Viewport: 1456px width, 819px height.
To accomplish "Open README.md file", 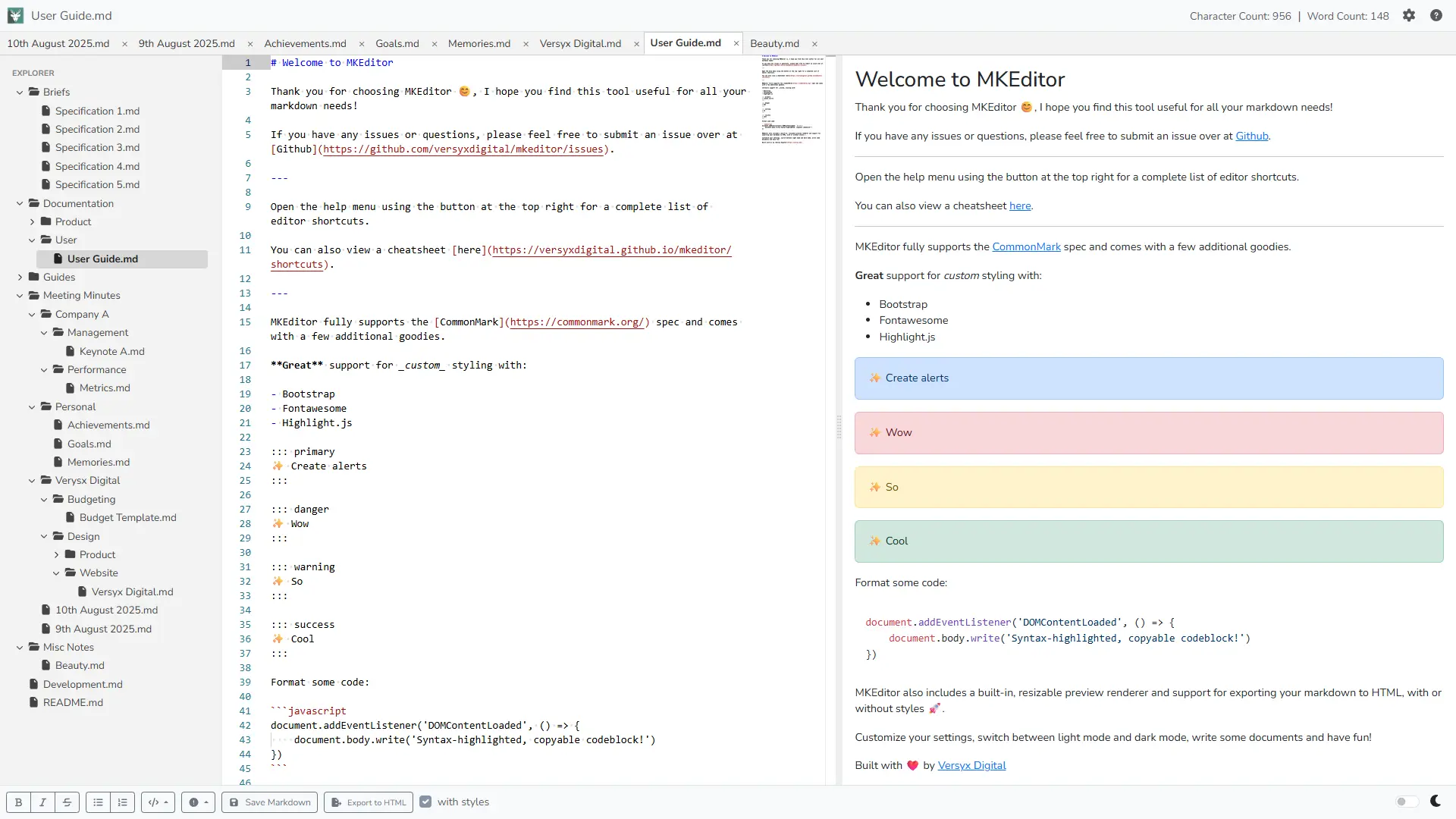I will pos(73,702).
